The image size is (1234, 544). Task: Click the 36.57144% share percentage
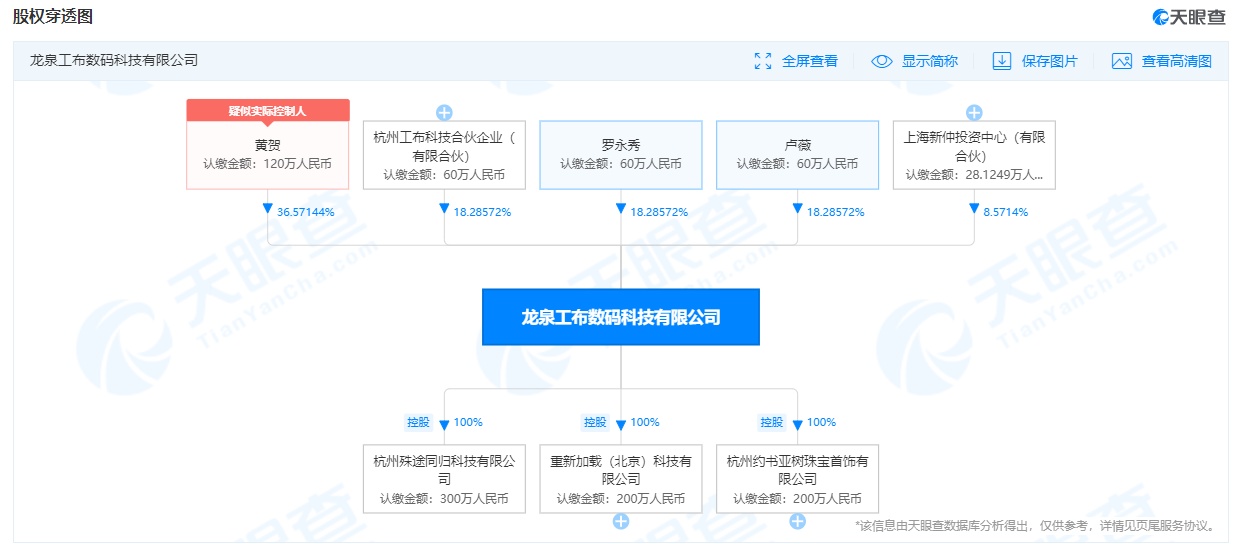click(305, 212)
